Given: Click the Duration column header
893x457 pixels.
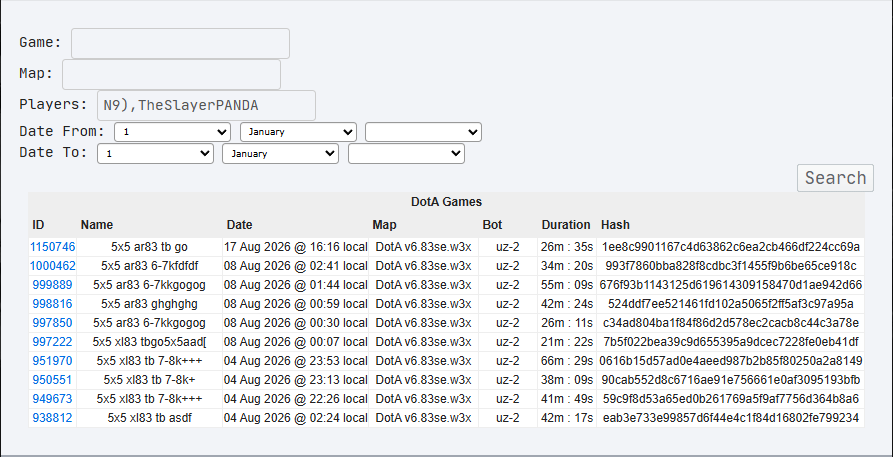Looking at the screenshot, I should click(x=566, y=225).
